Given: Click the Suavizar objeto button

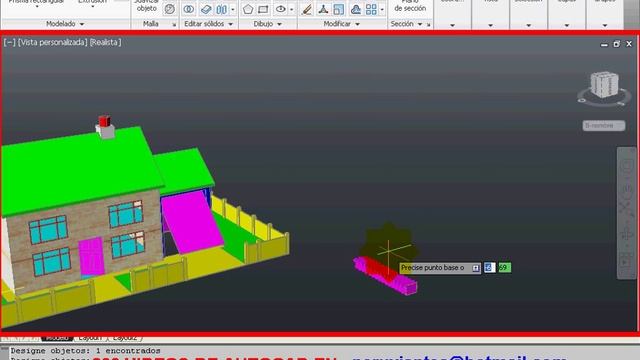Looking at the screenshot, I should pos(147,6).
